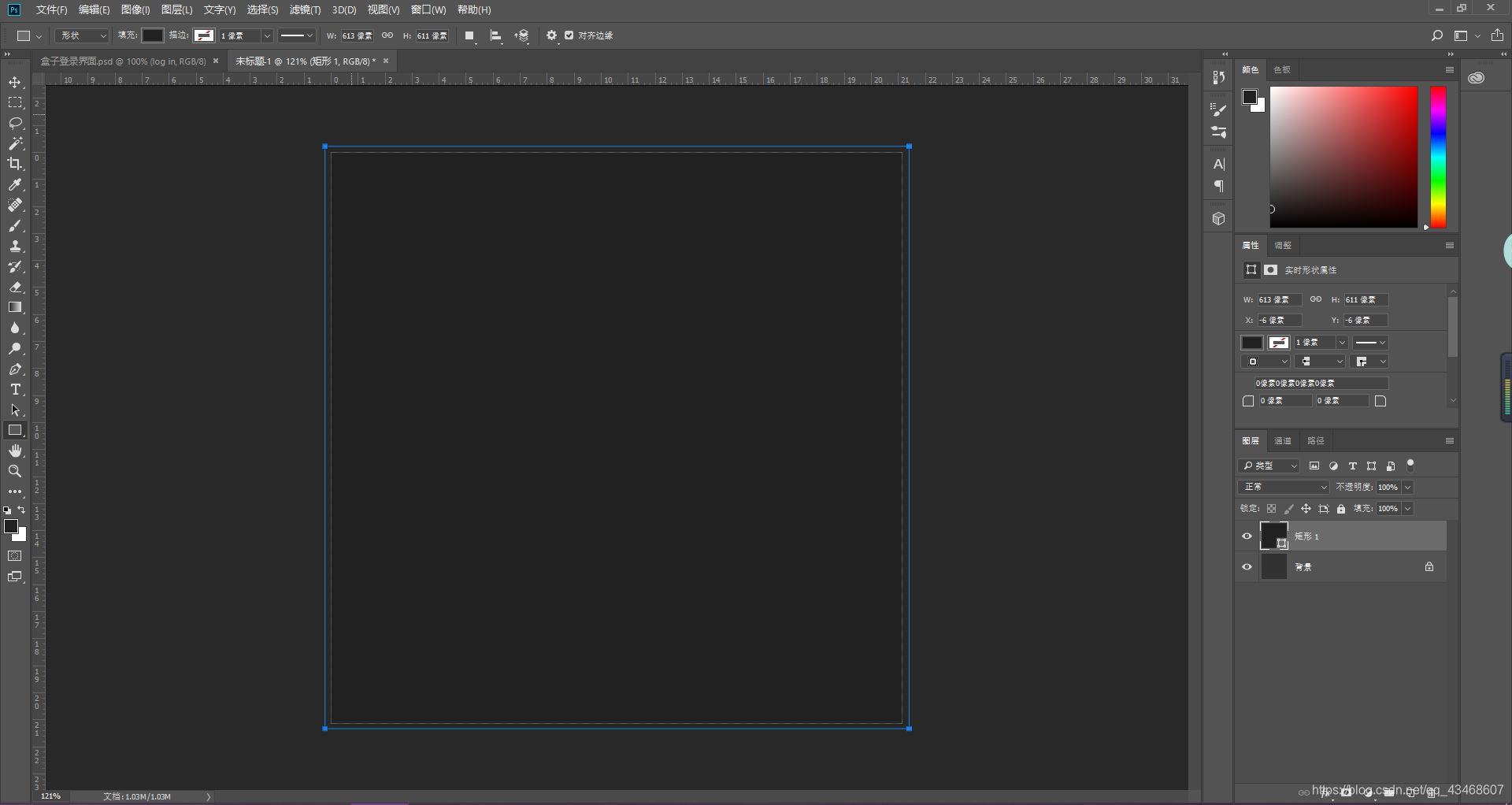Open the layer filter 类型 dropdown
This screenshot has width=1512, height=805.
(x=1269, y=466)
